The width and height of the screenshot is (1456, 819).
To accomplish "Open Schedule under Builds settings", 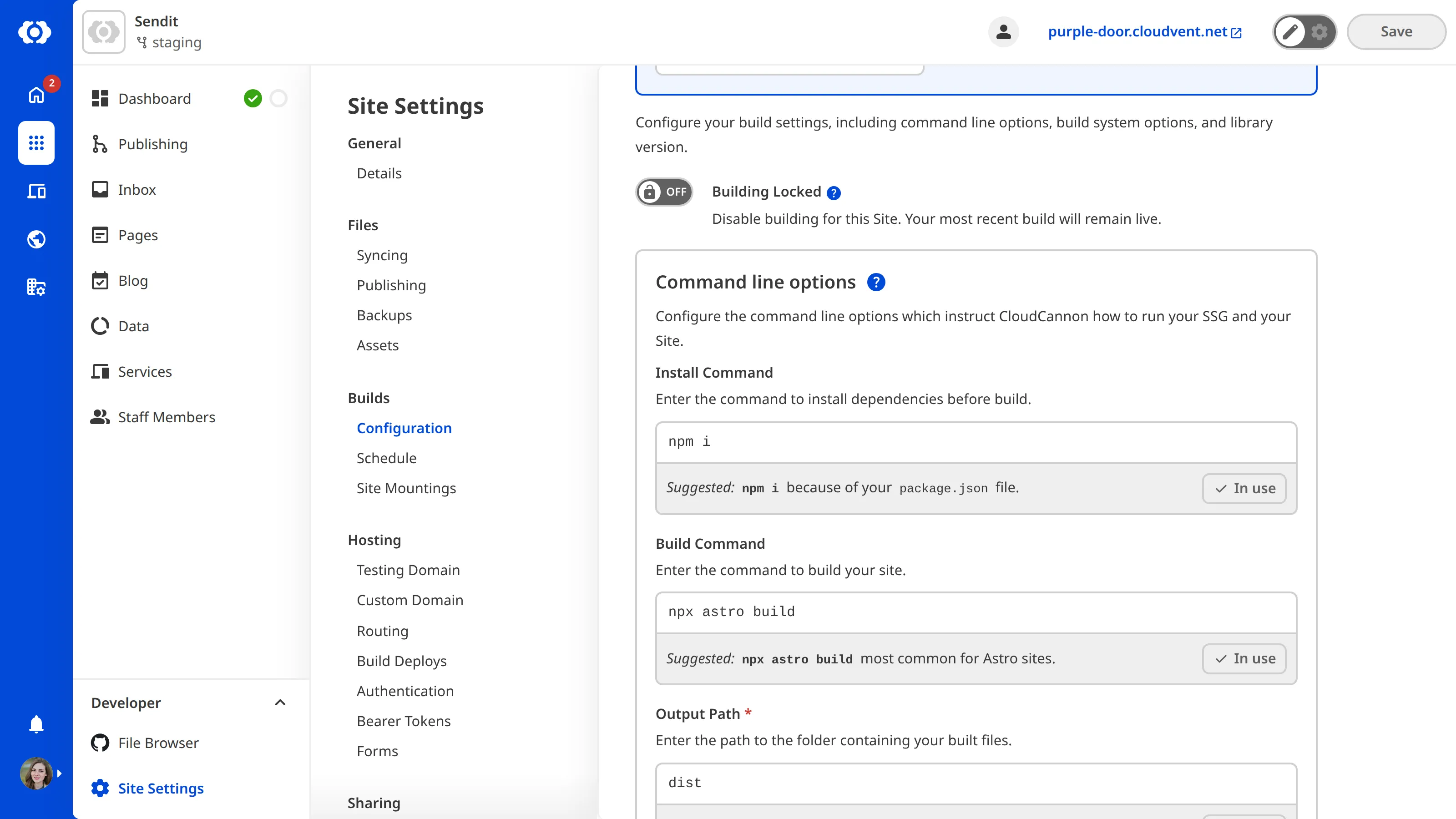I will (386, 458).
